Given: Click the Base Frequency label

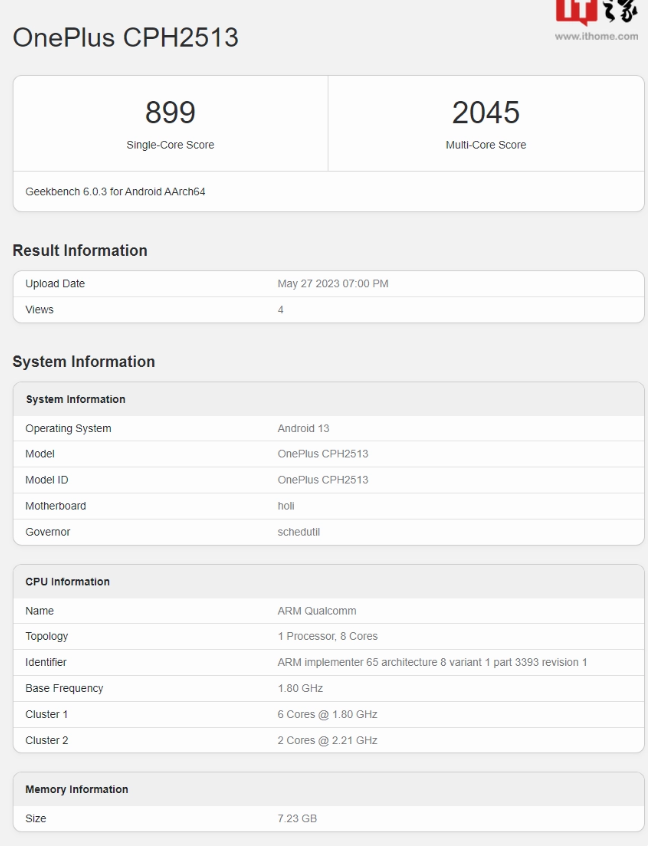Looking at the screenshot, I should click(64, 688).
